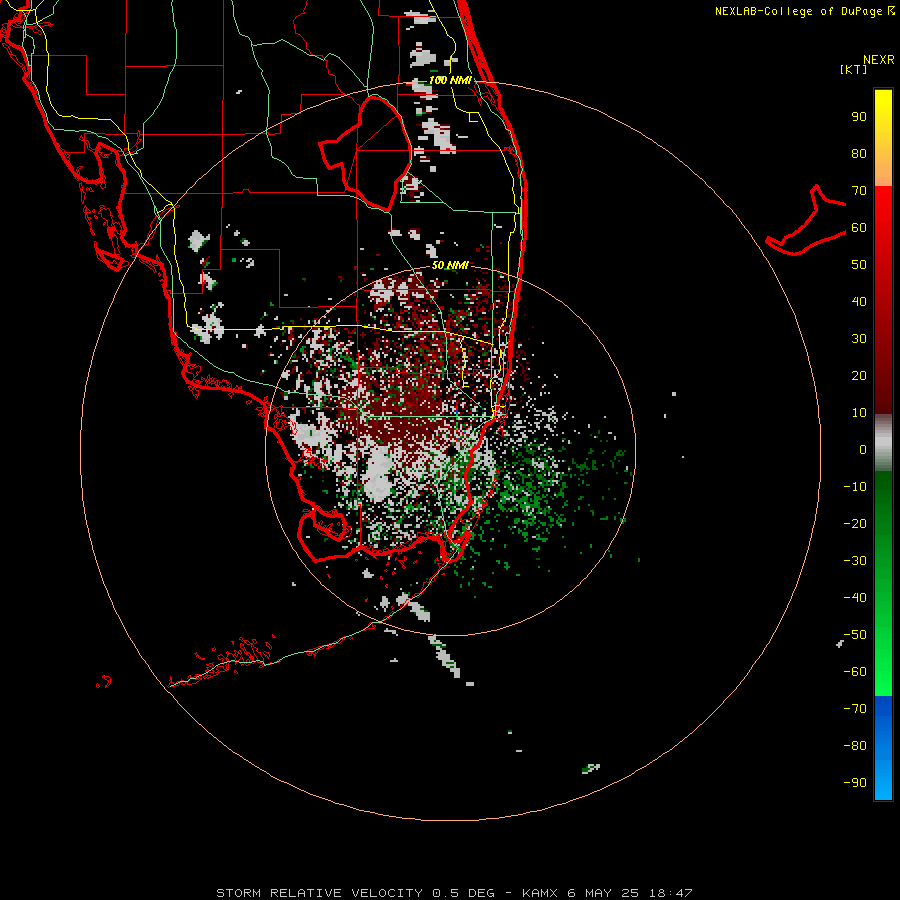Image resolution: width=900 pixels, height=900 pixels.
Task: Click the gray zero-velocity segment of the color bar
Action: (x=883, y=443)
